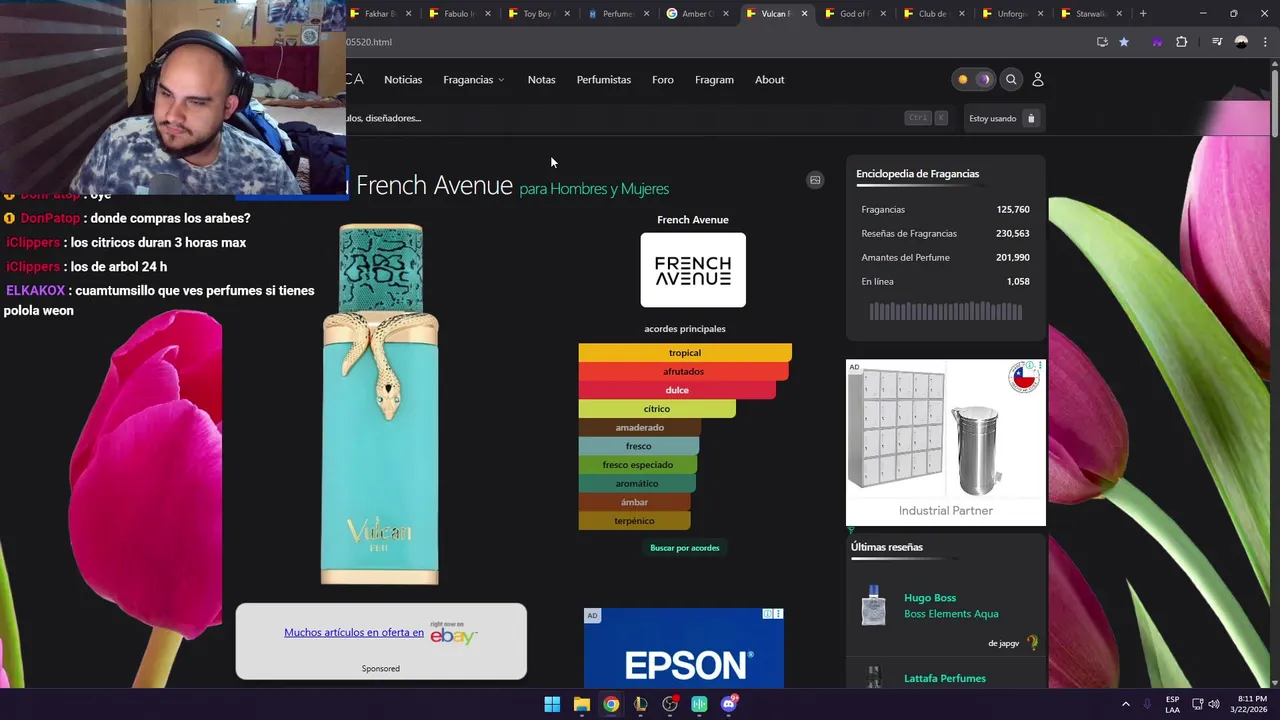Open the clock showing 8:11 PM
Image resolution: width=1280 pixels, height=720 pixels.
point(1251,704)
